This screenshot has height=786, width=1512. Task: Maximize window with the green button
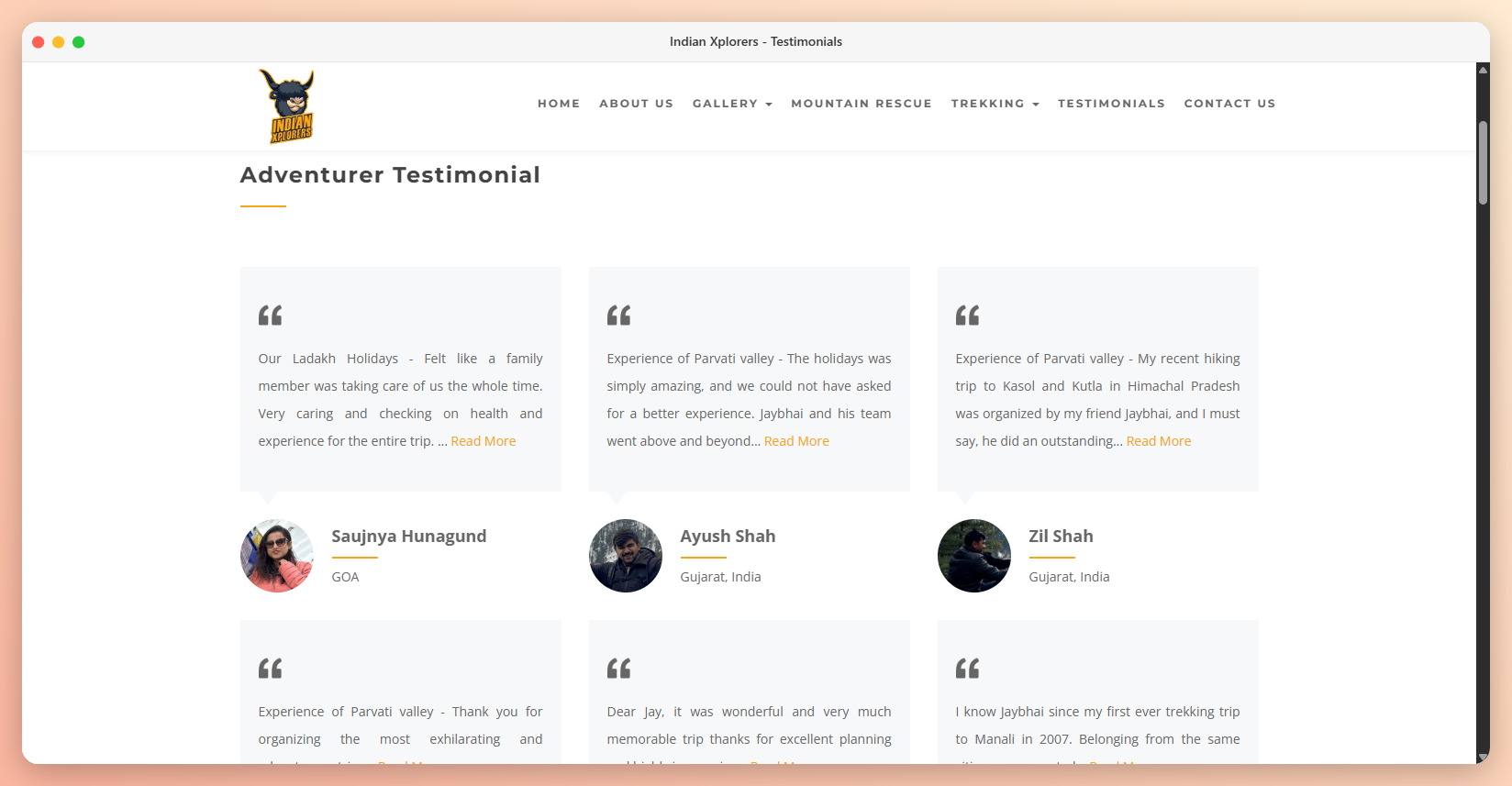[78, 42]
